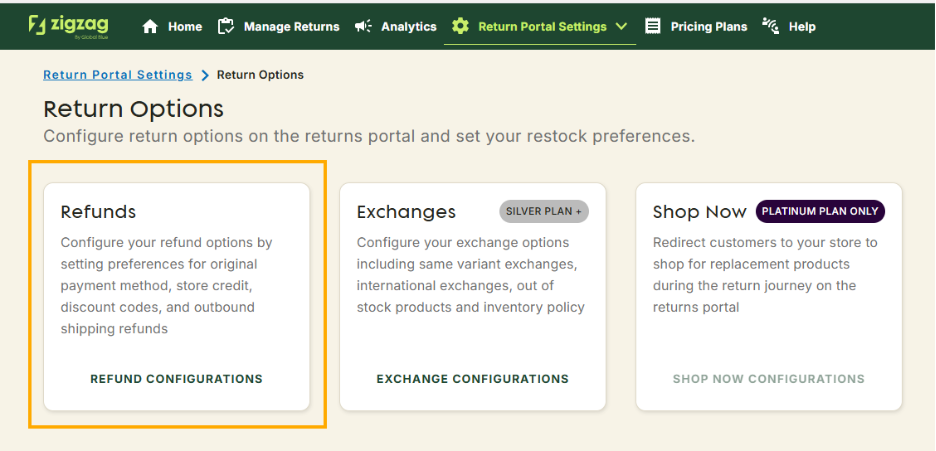Select Pricing Plans in navigation

[x=709, y=27]
